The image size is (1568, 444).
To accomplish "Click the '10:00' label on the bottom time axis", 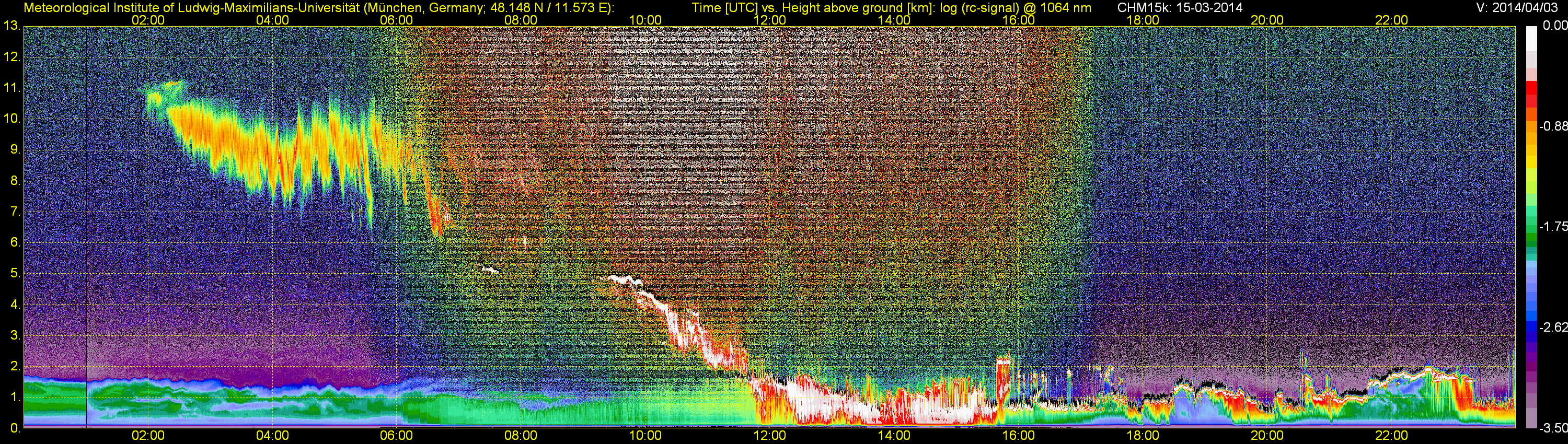I will point(645,436).
